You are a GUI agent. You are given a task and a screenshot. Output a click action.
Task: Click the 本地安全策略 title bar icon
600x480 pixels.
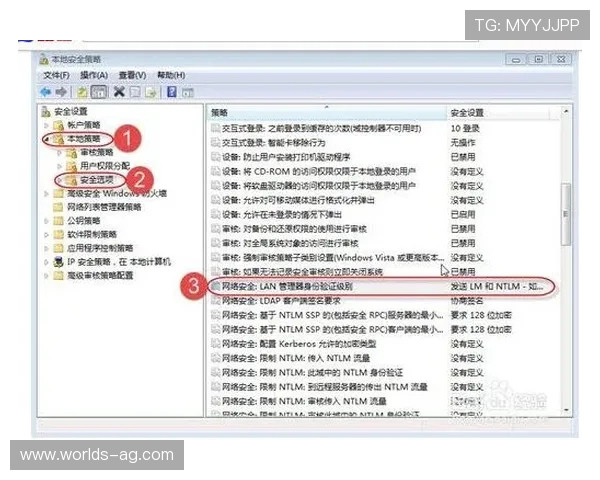coord(44,59)
